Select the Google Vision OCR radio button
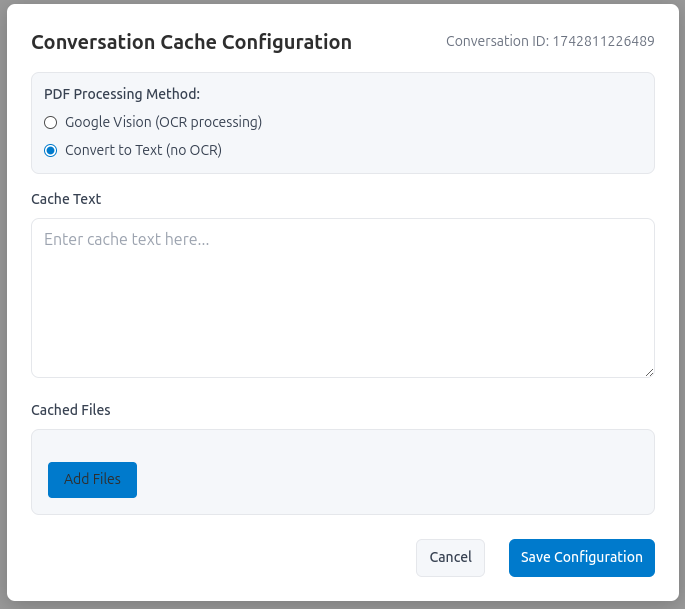The height and width of the screenshot is (609, 685). coord(51,123)
